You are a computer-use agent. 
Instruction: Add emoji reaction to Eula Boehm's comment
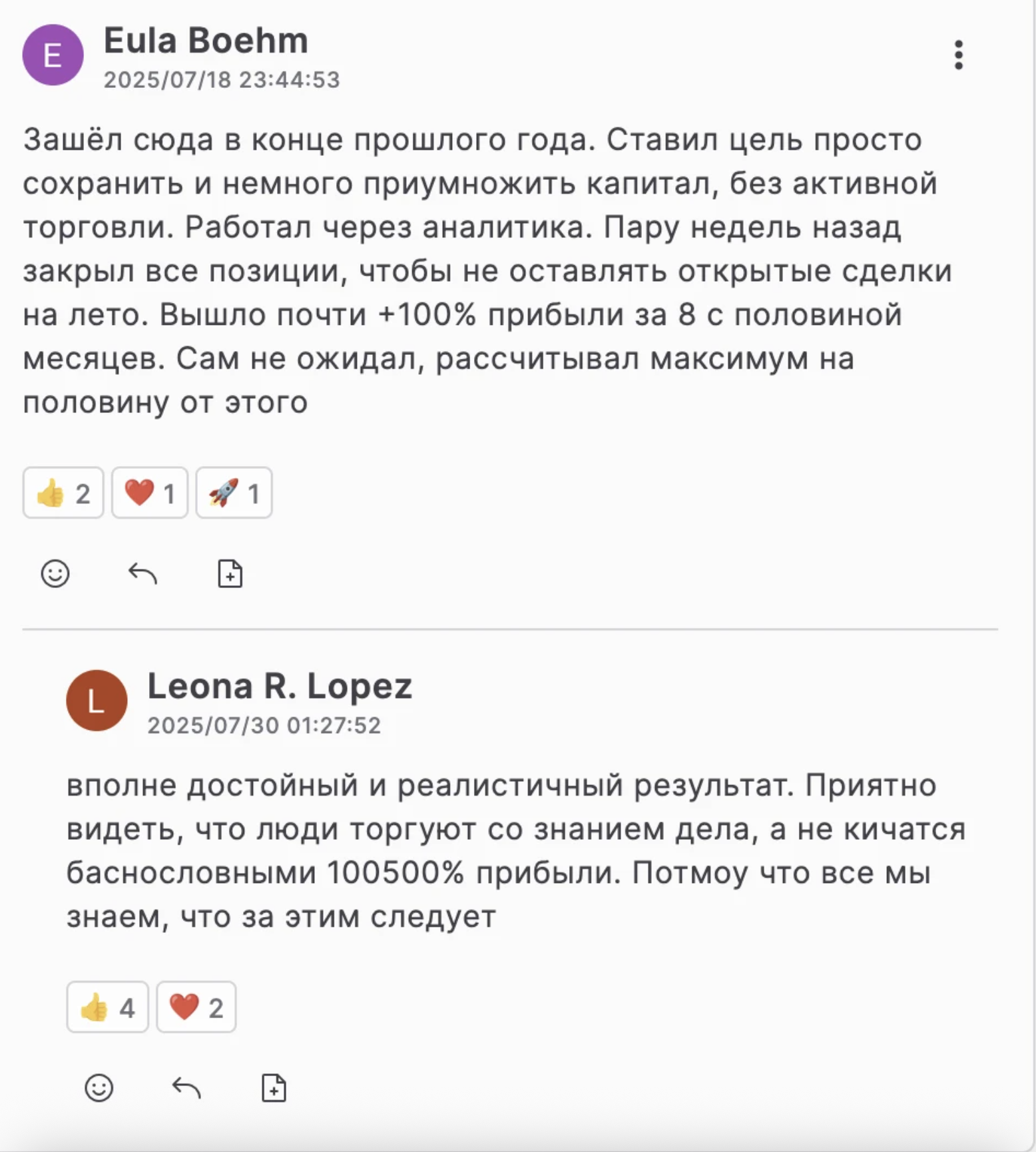point(55,573)
